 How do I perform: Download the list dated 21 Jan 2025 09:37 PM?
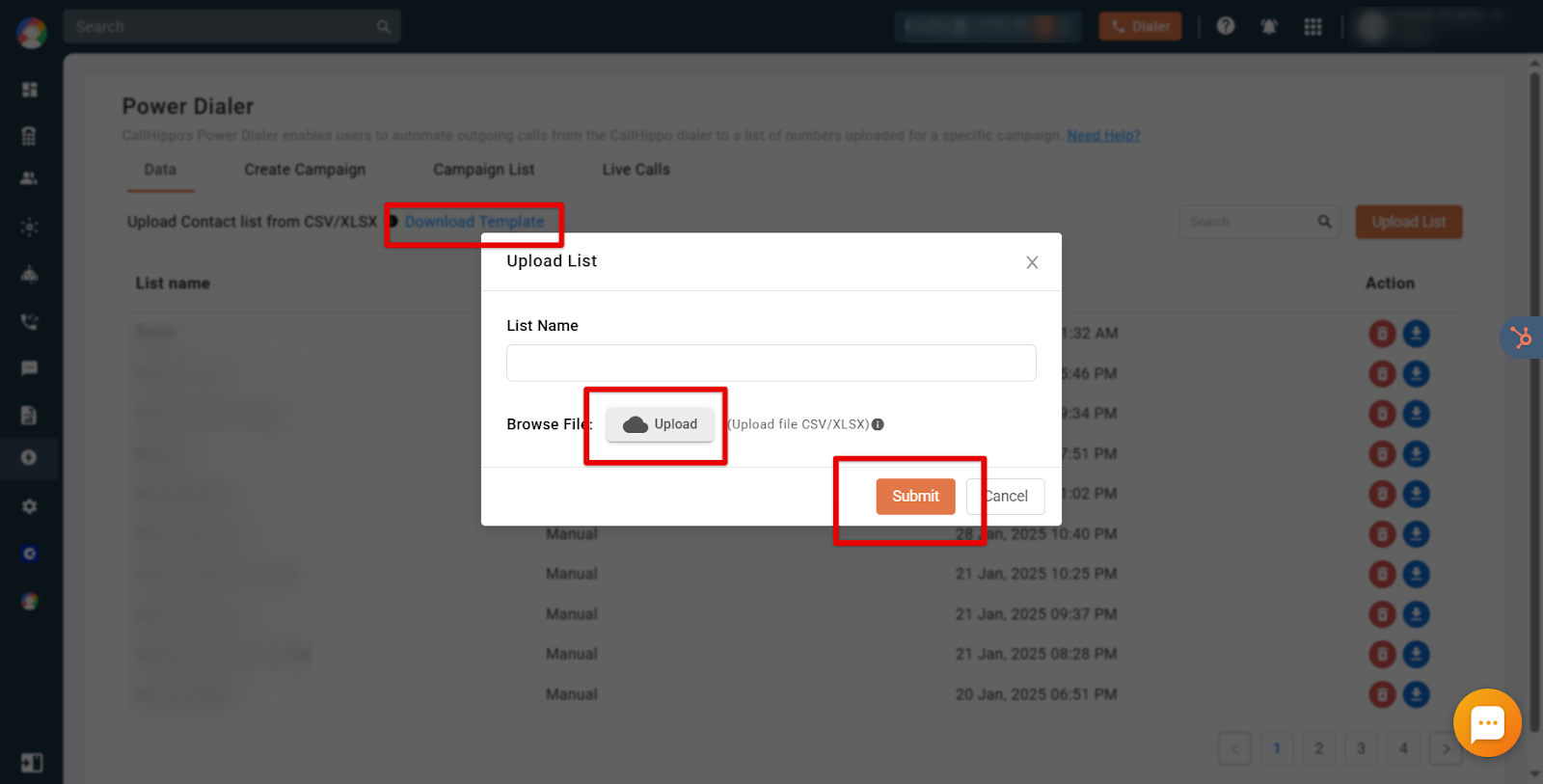(1416, 614)
